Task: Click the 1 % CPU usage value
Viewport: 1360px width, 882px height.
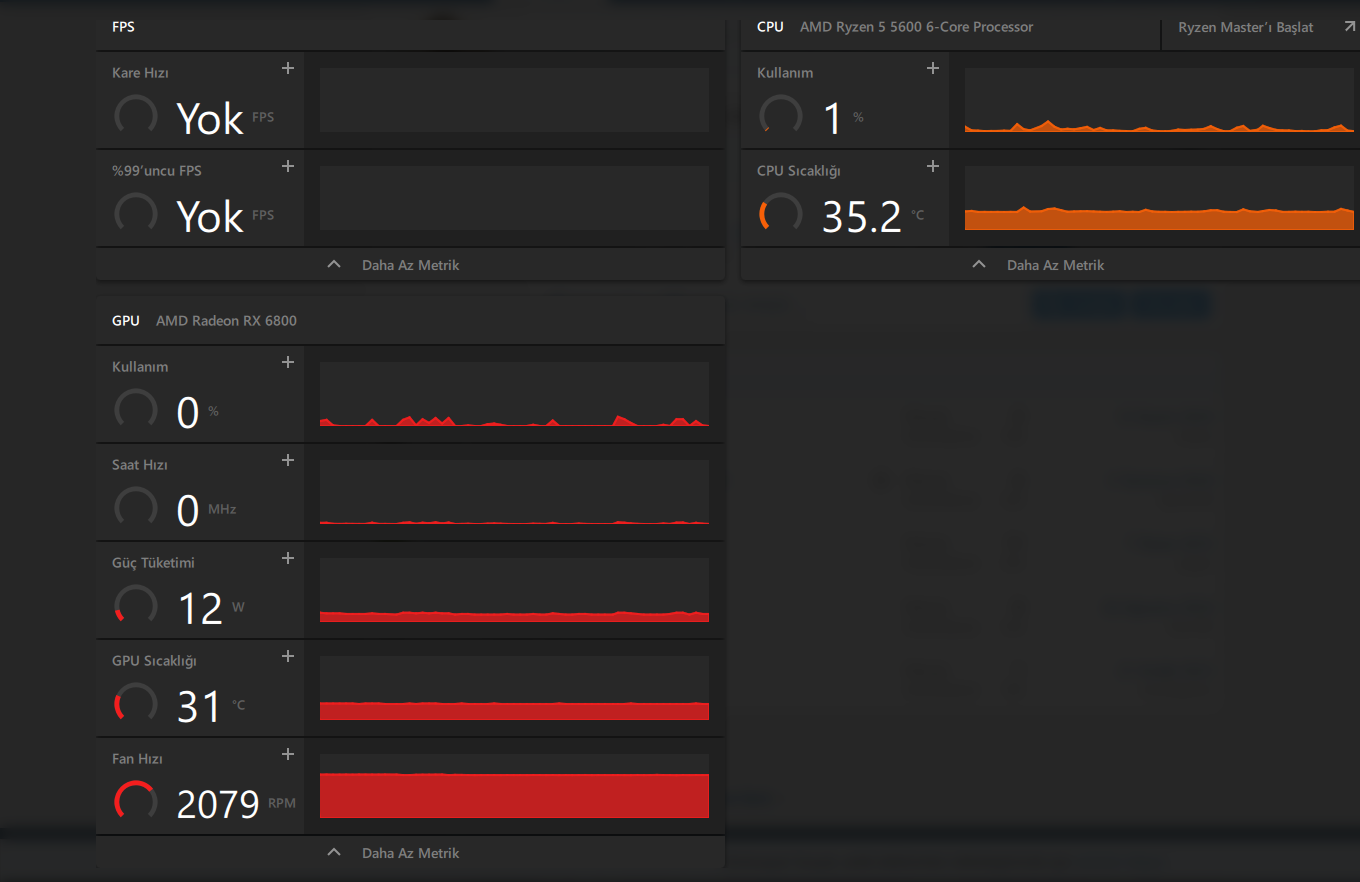Action: (832, 118)
